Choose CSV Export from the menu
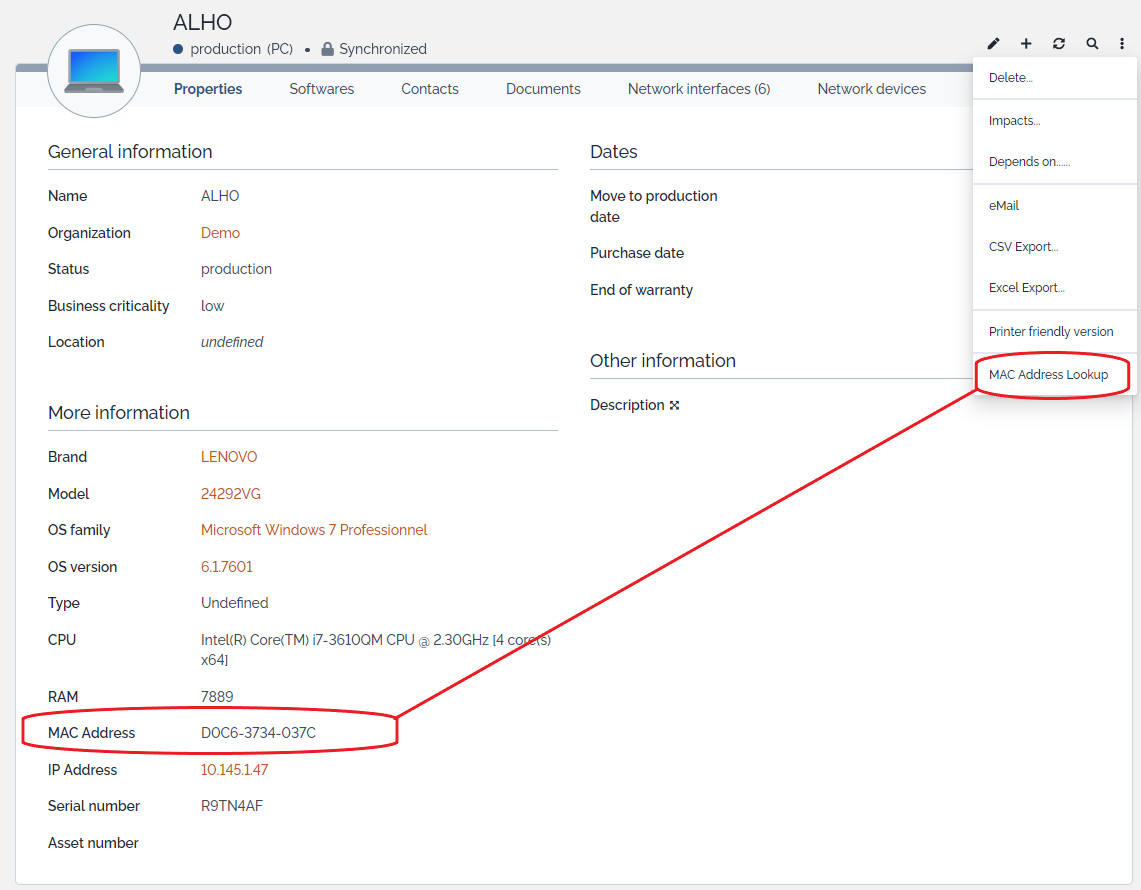 (1023, 247)
